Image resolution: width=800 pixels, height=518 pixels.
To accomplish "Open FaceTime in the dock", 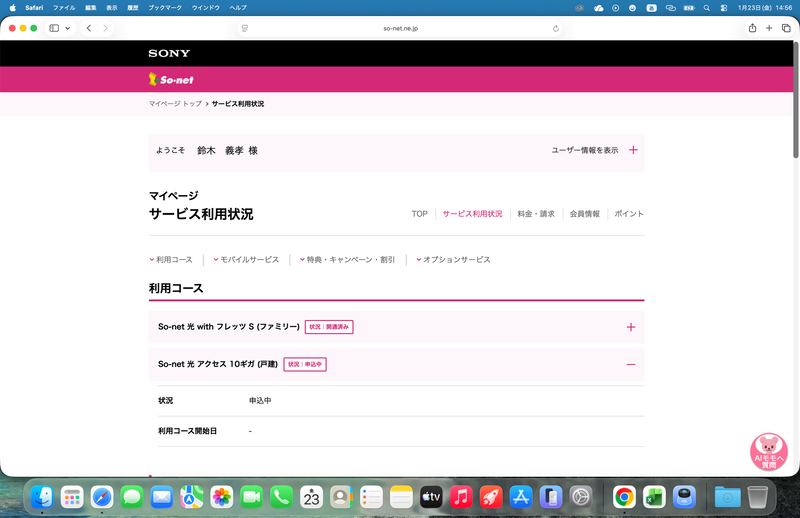I will [x=252, y=497].
